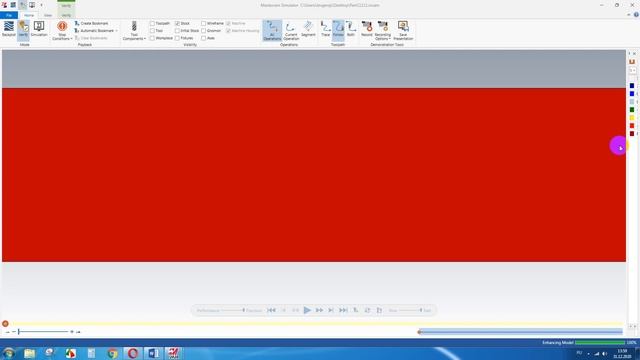The width and height of the screenshot is (640, 360).
Task: Select the green color swatch
Action: tap(632, 110)
